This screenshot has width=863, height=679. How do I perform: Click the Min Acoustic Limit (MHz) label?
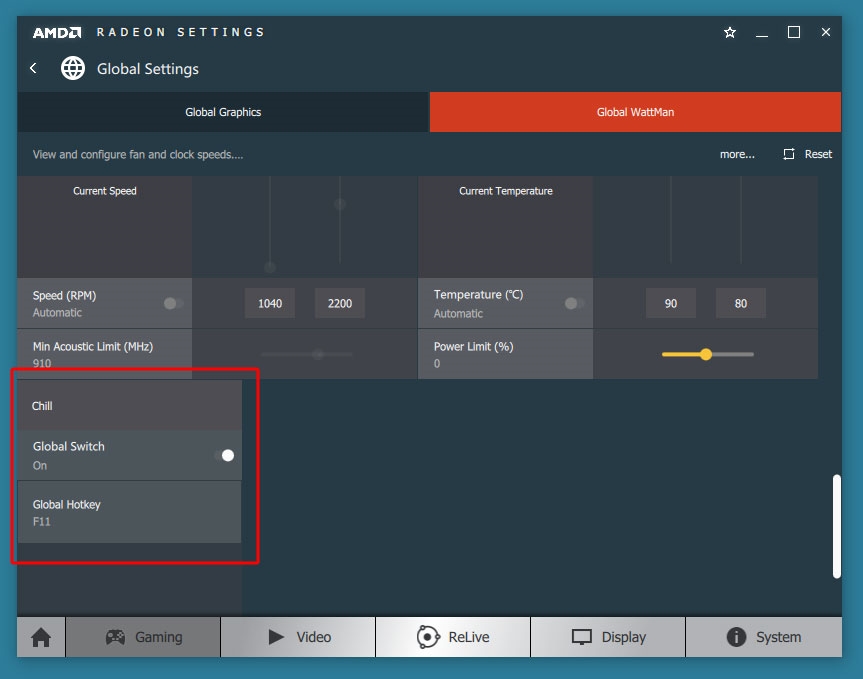tap(93, 347)
